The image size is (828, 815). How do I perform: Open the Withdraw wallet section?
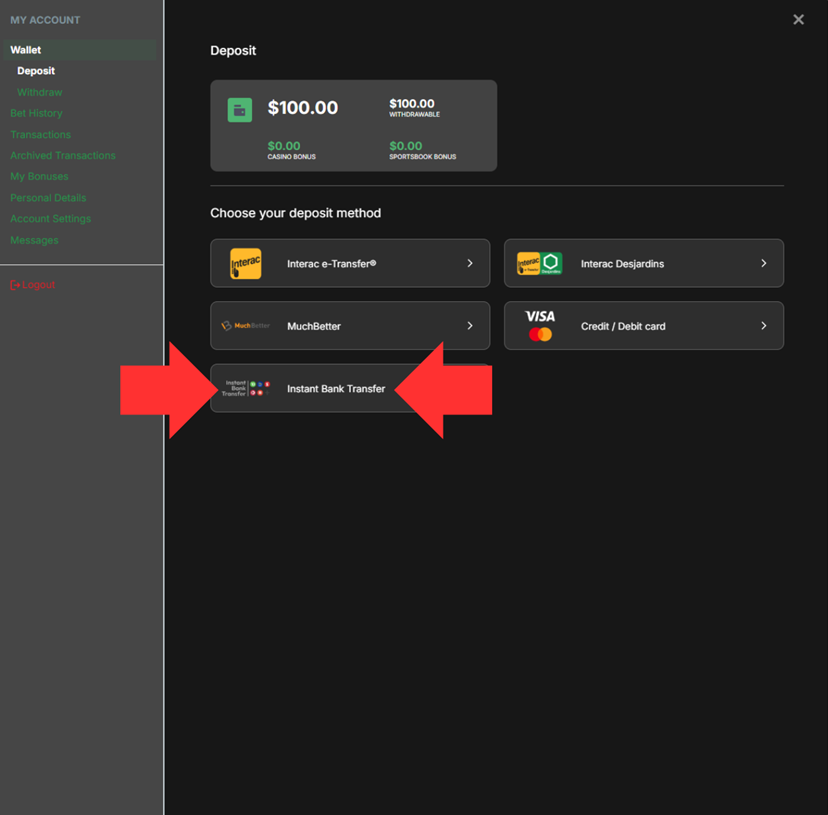pos(40,92)
